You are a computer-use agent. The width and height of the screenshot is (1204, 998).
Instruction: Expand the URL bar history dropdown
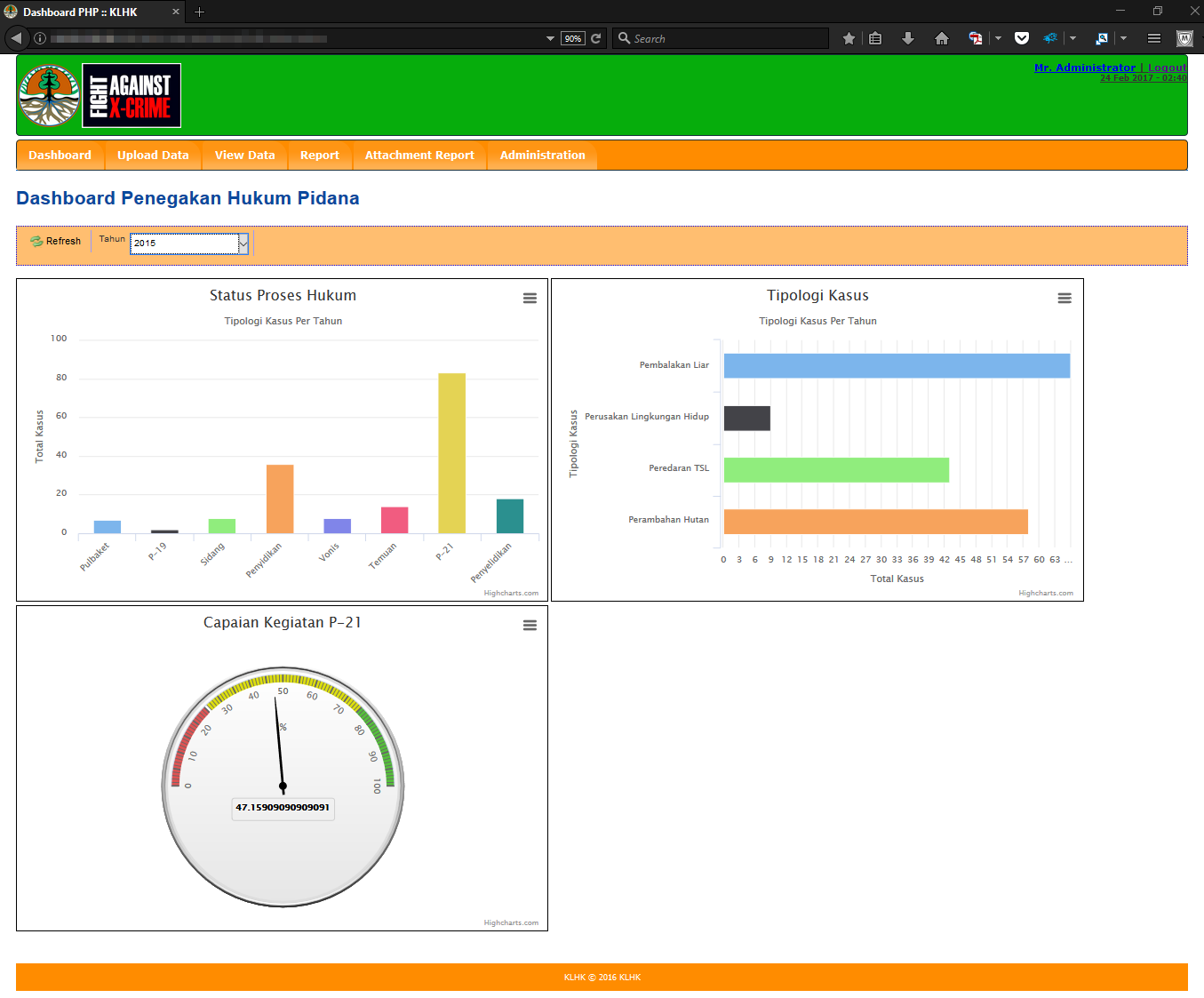click(550, 38)
